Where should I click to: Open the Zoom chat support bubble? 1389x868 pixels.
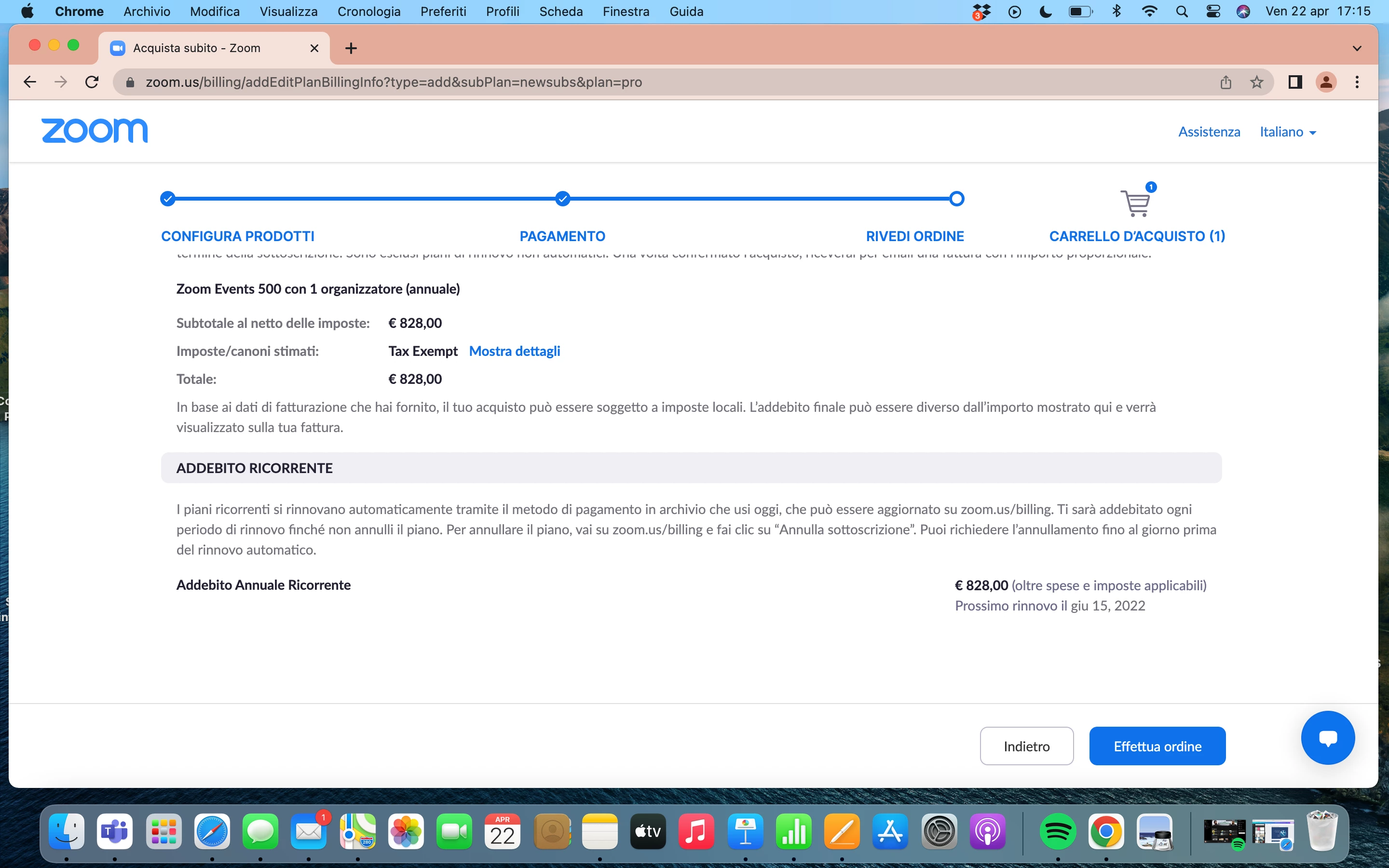tap(1327, 737)
